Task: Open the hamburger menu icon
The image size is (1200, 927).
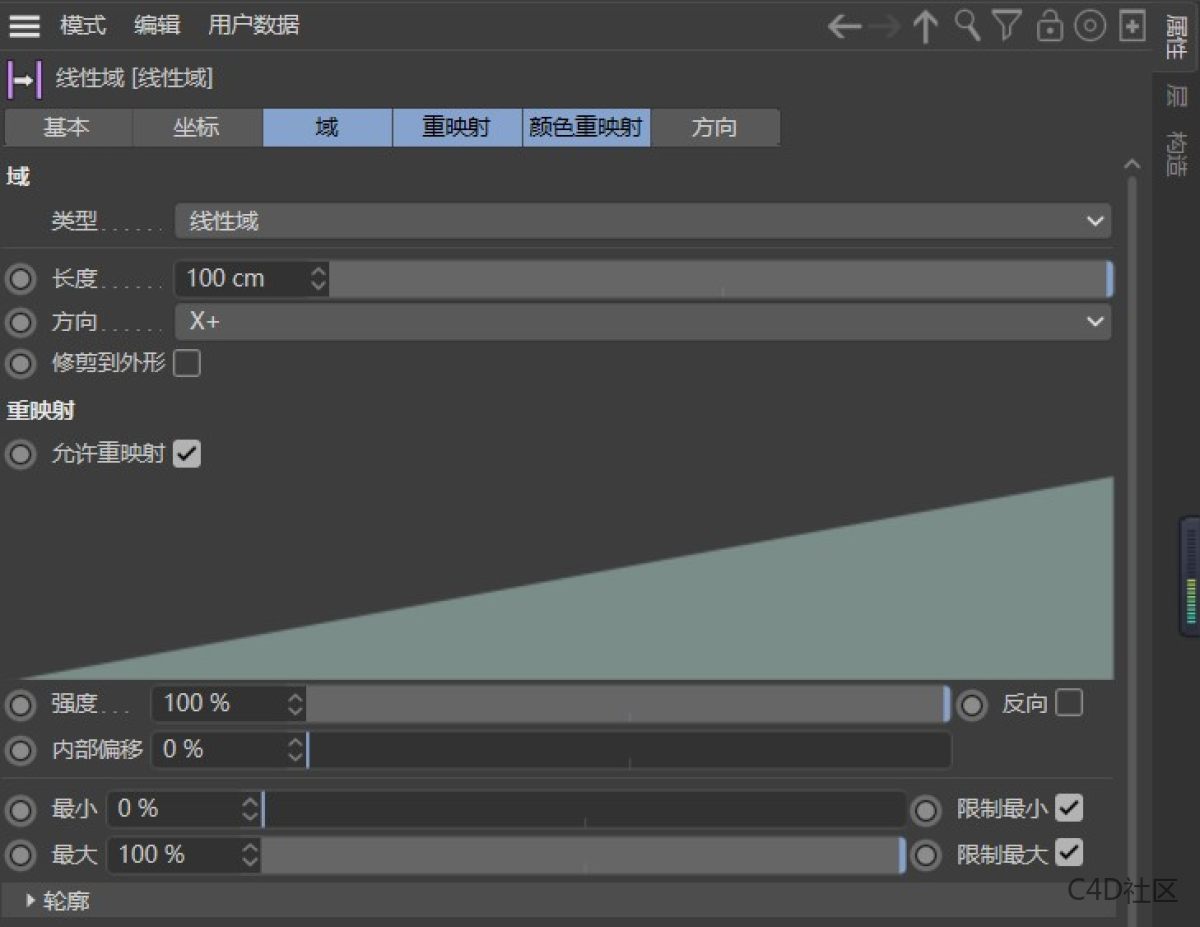Action: 24,26
